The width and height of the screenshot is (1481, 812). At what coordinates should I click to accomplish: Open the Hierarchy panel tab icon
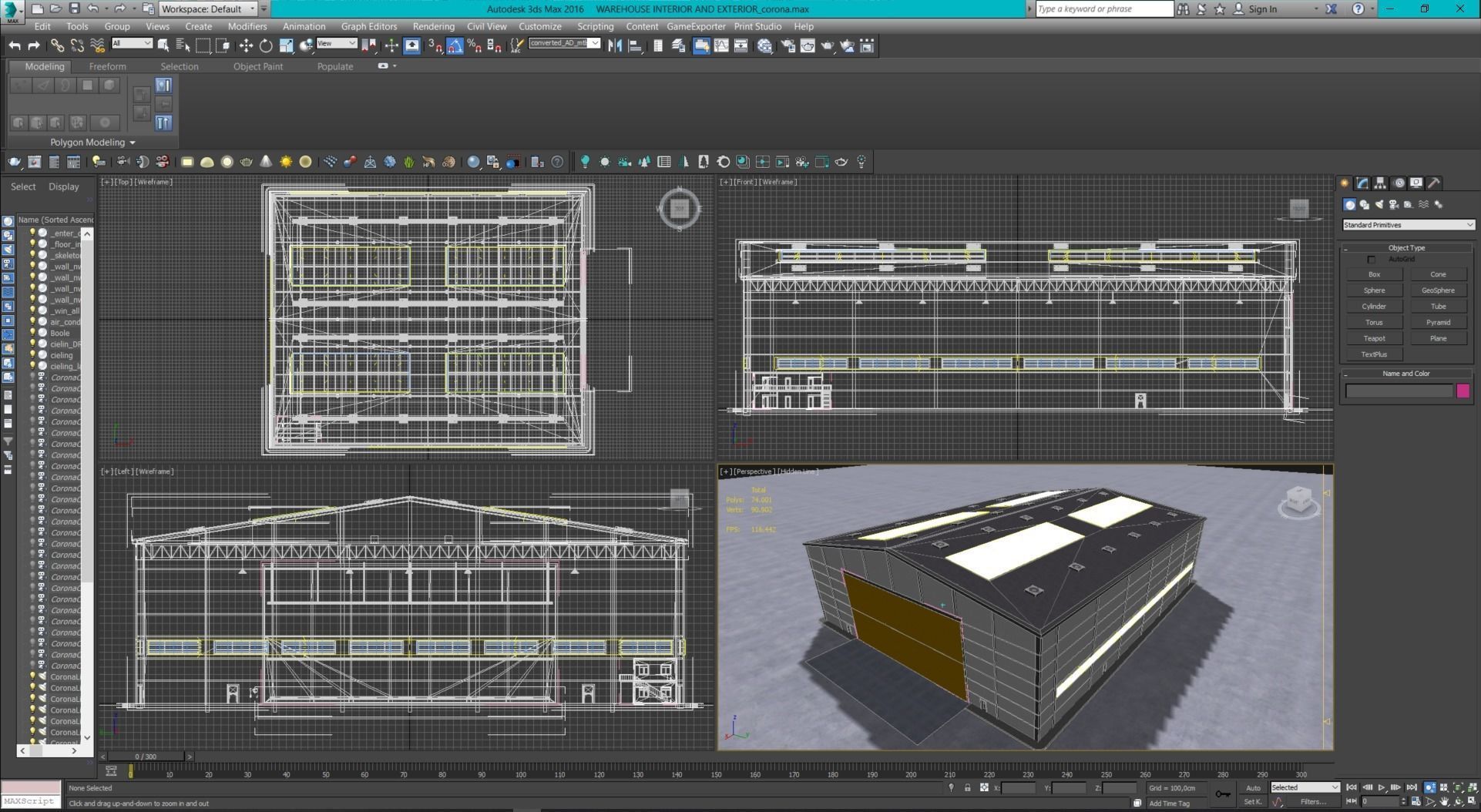(x=1380, y=183)
